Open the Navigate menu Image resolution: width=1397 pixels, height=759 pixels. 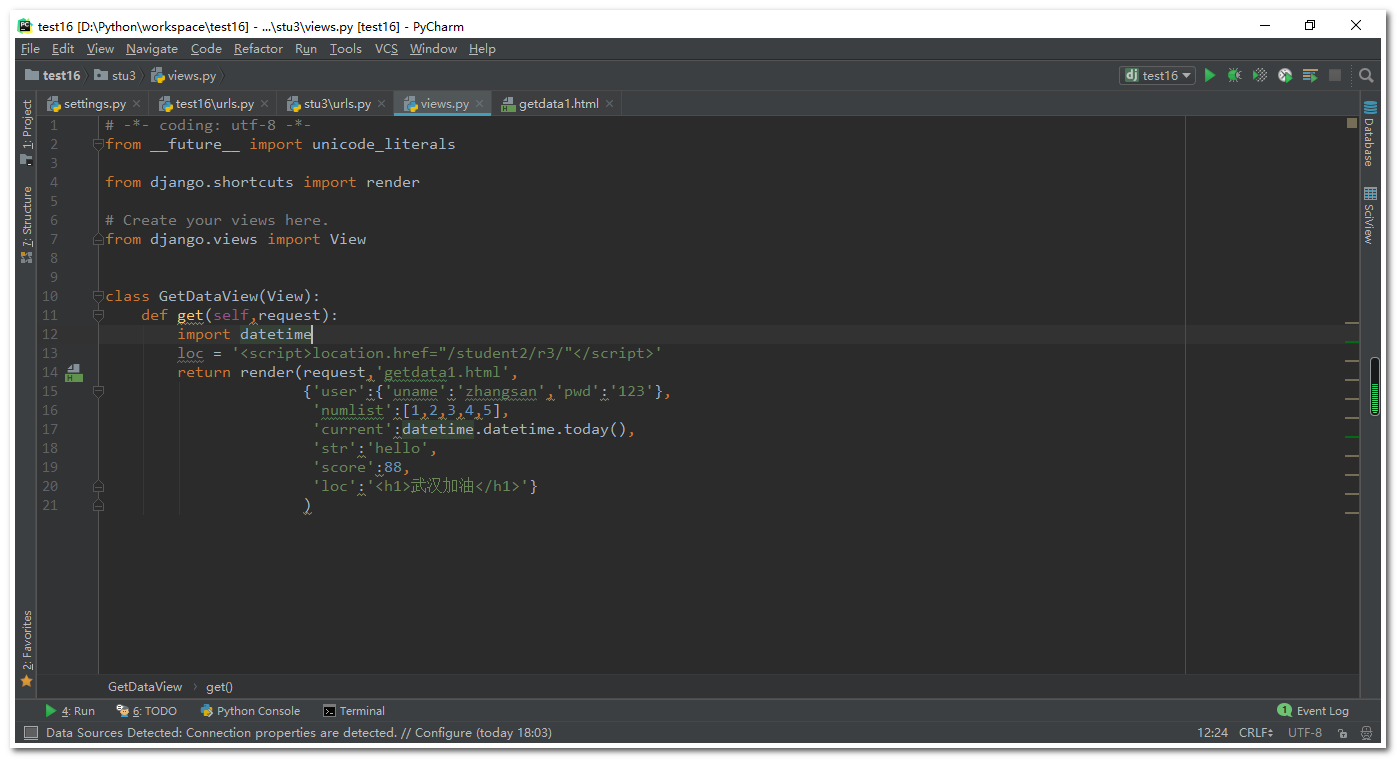point(152,49)
